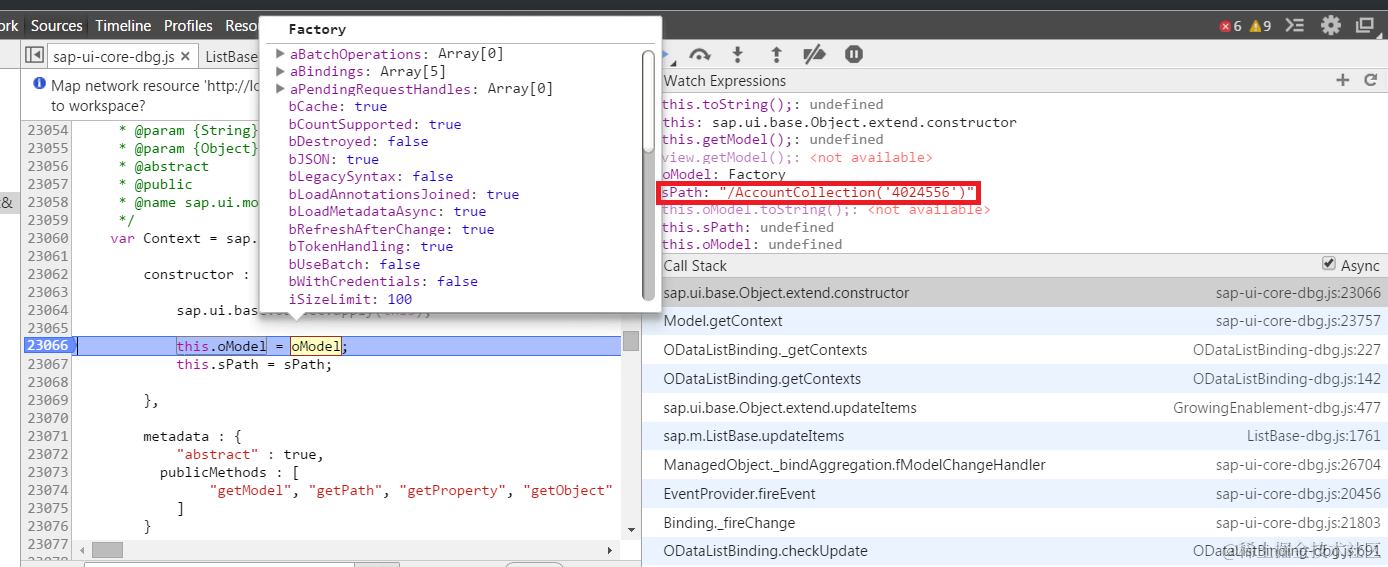This screenshot has width=1388, height=567.
Task: Collapse the Call Stack section header
Action: [x=695, y=265]
